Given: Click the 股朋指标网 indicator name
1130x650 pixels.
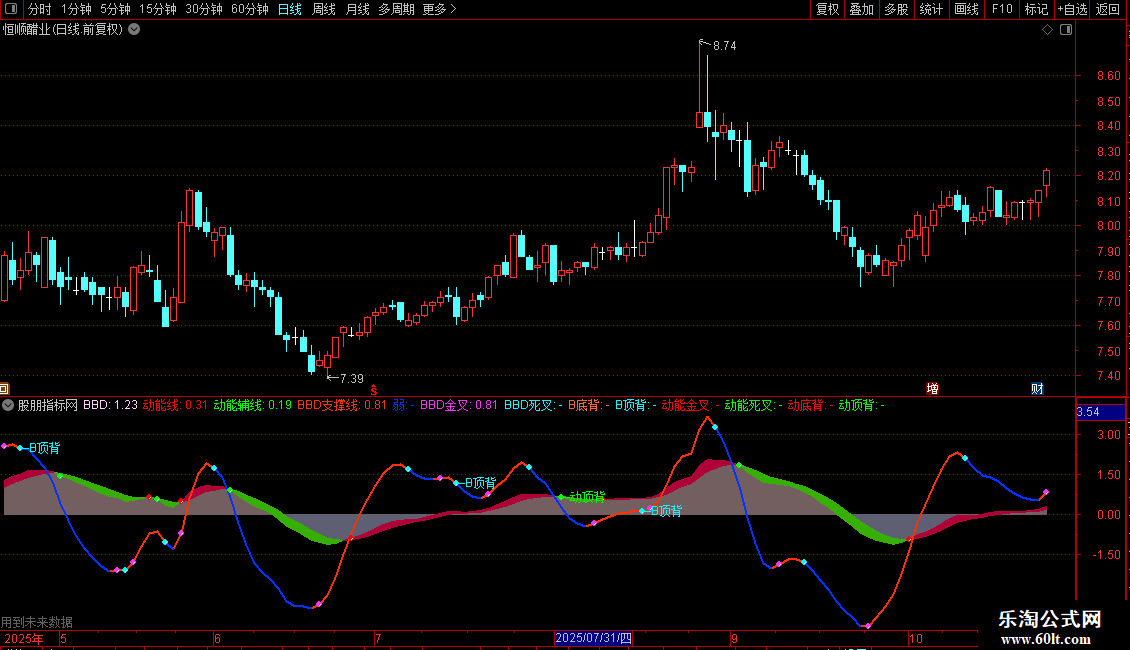Looking at the screenshot, I should click(x=48, y=405).
